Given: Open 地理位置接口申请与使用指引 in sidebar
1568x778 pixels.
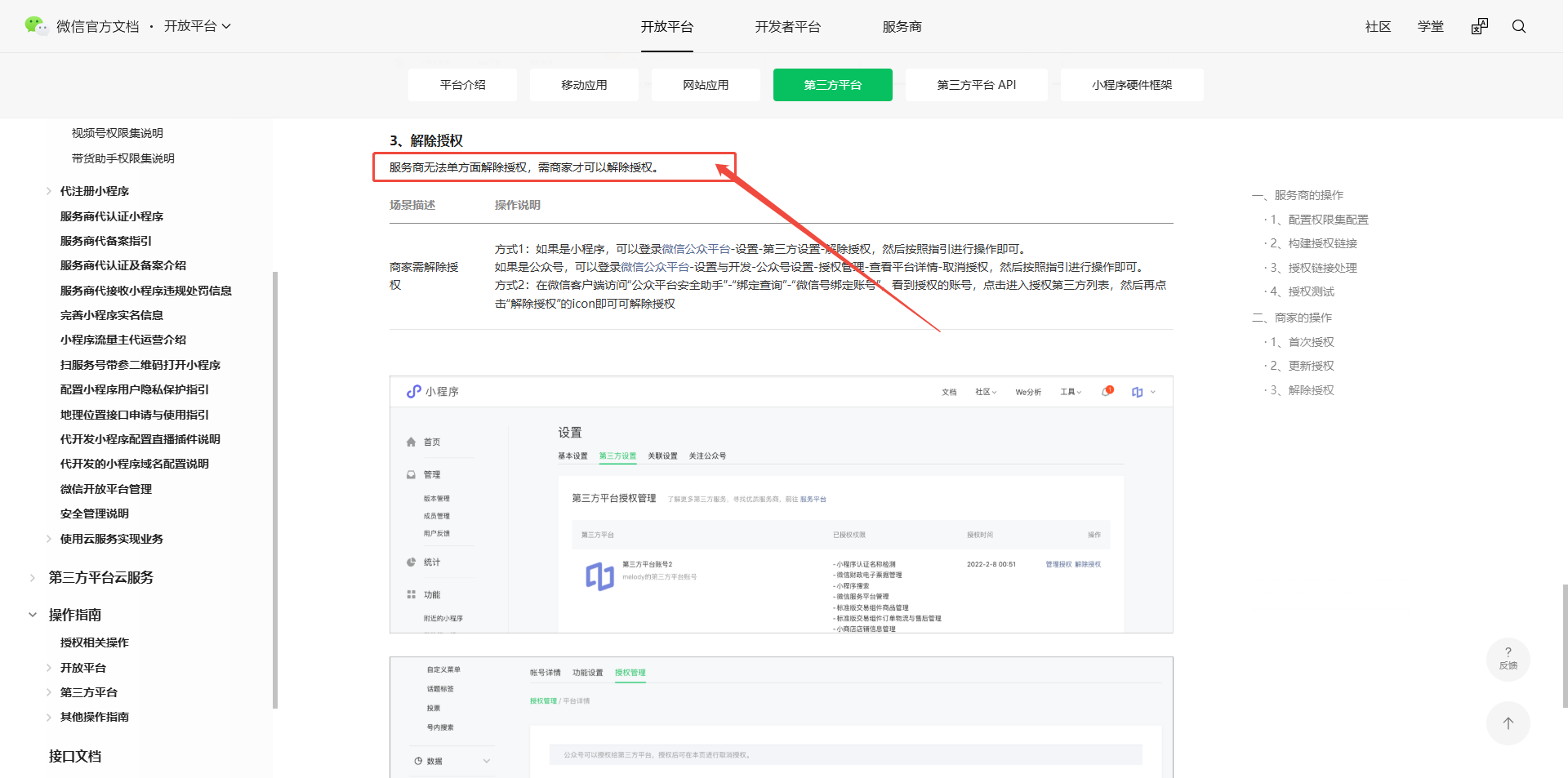Looking at the screenshot, I should 135,415.
